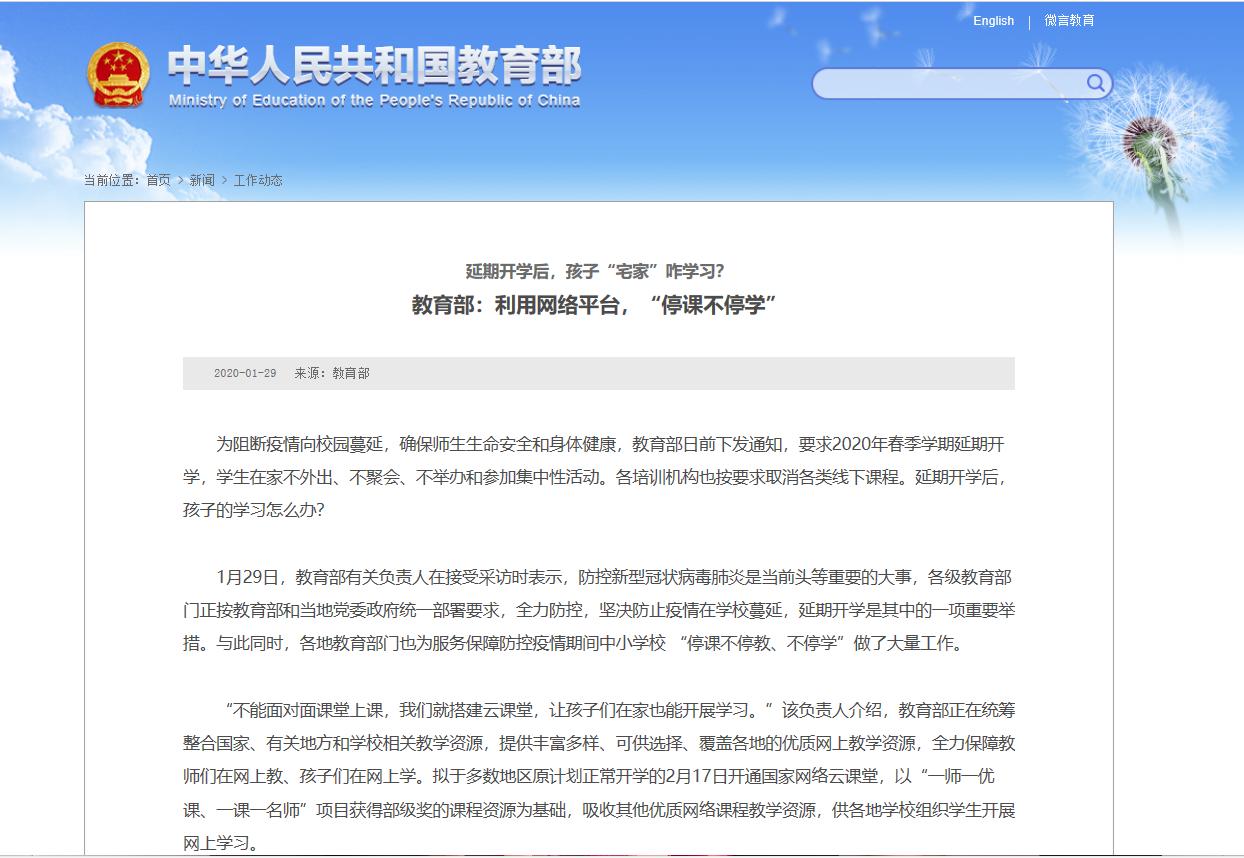Viewport: 1244px width, 858px height.
Task: Open the article headline 教育部：利用网络平台
Action: tap(599, 306)
